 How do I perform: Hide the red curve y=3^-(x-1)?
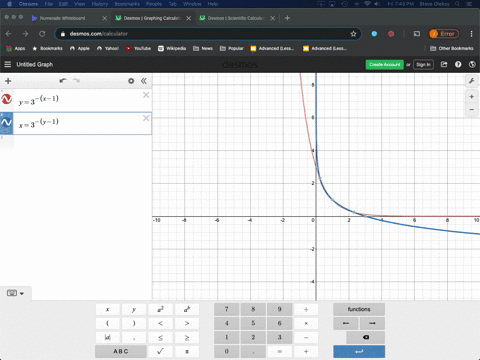pos(7,99)
